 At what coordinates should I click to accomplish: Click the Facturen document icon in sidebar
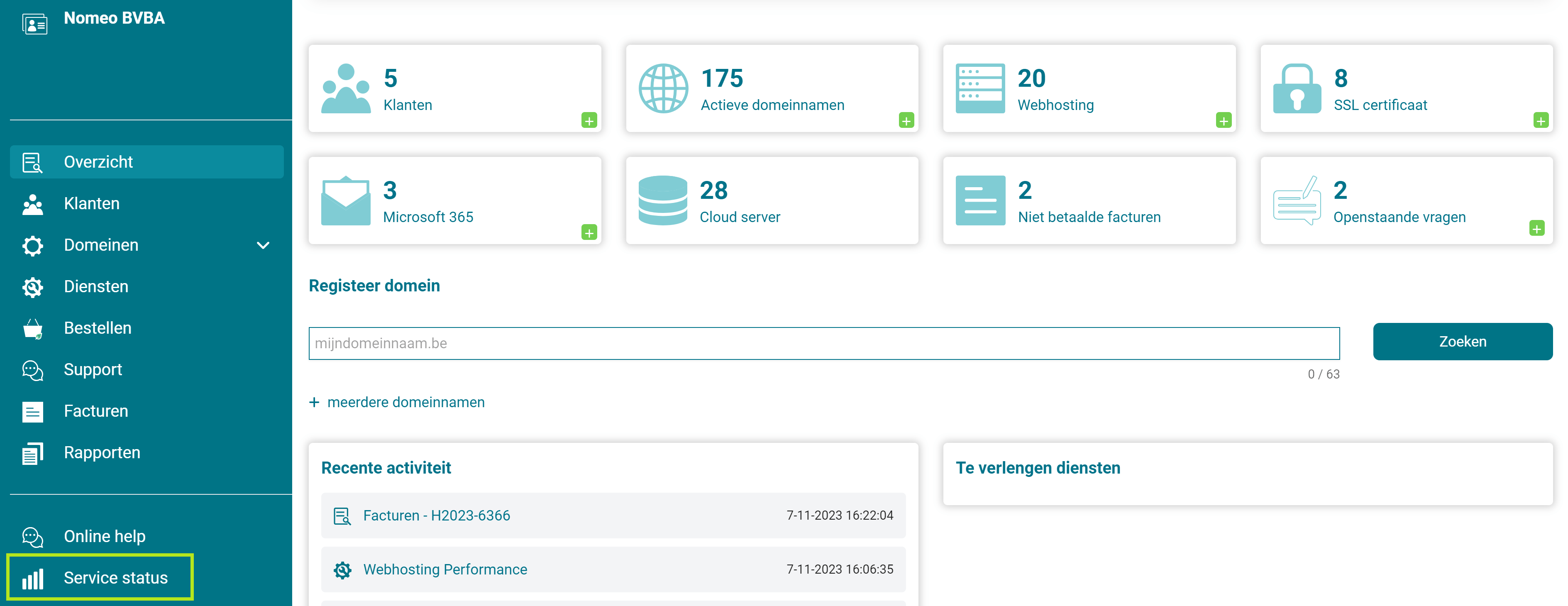(32, 412)
